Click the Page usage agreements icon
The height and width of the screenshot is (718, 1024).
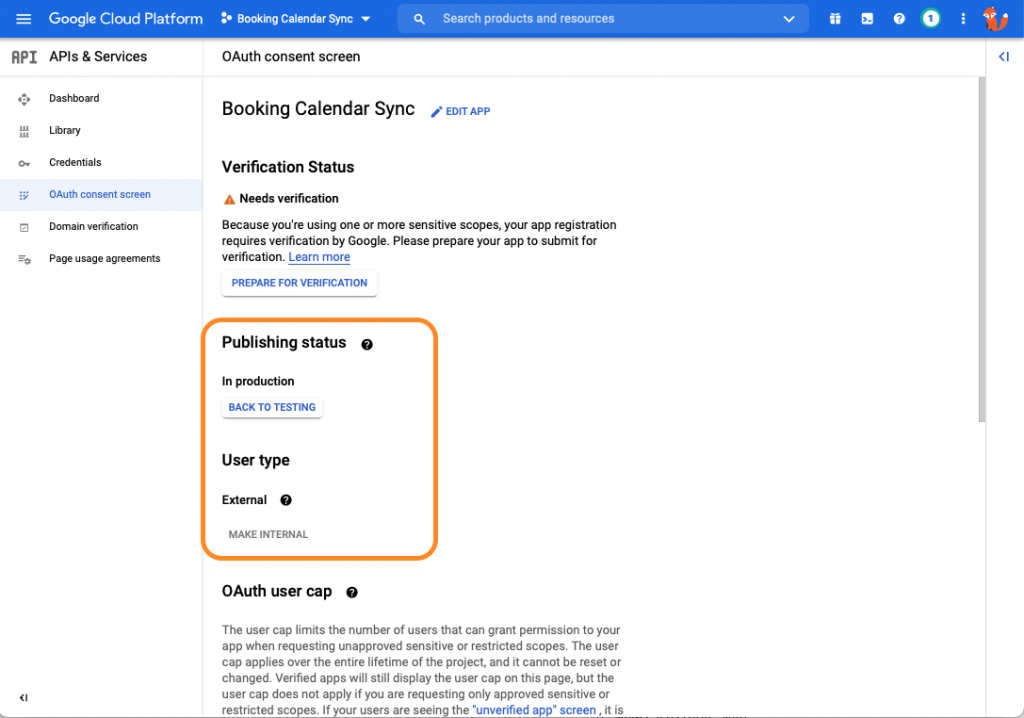point(24,259)
